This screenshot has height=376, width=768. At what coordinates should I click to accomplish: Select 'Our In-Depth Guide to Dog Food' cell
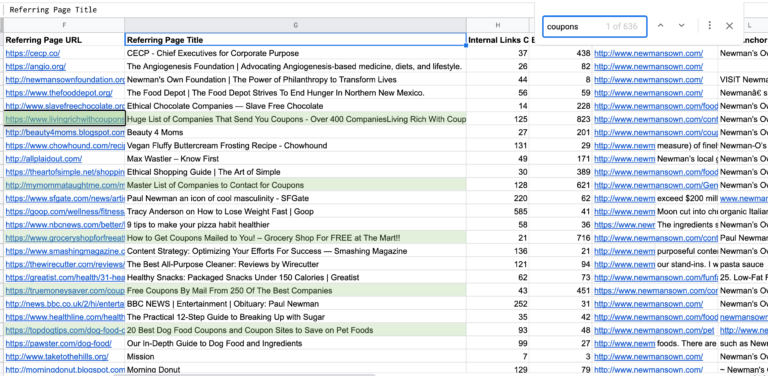click(295, 344)
